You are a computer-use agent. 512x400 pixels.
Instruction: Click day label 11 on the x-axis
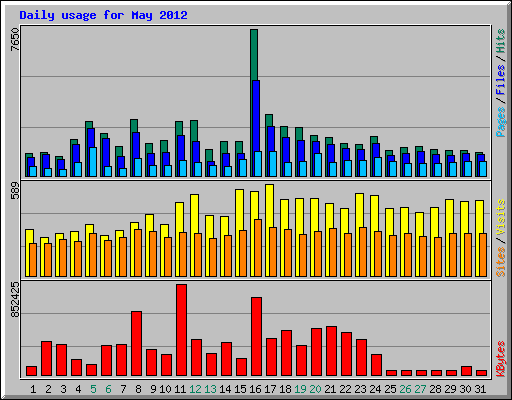pos(180,389)
